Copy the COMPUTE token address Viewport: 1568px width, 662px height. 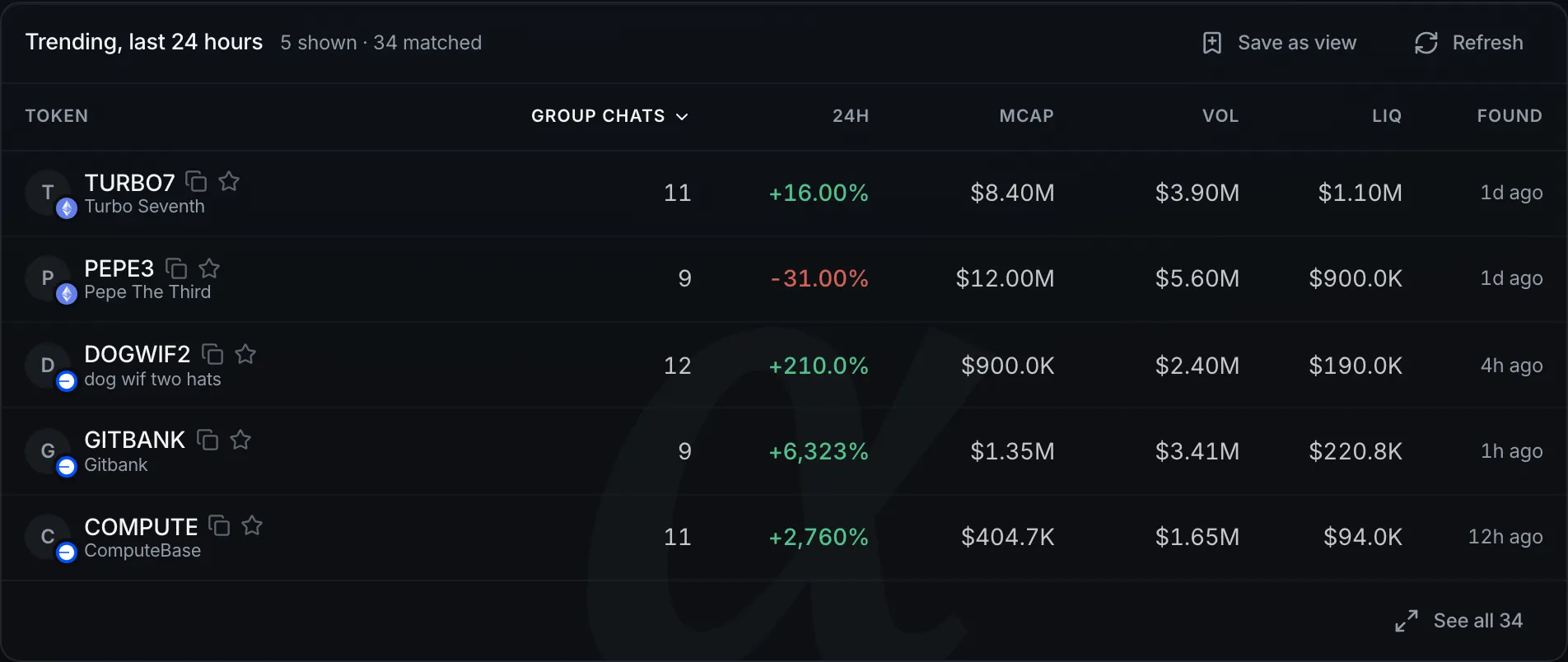(x=219, y=525)
